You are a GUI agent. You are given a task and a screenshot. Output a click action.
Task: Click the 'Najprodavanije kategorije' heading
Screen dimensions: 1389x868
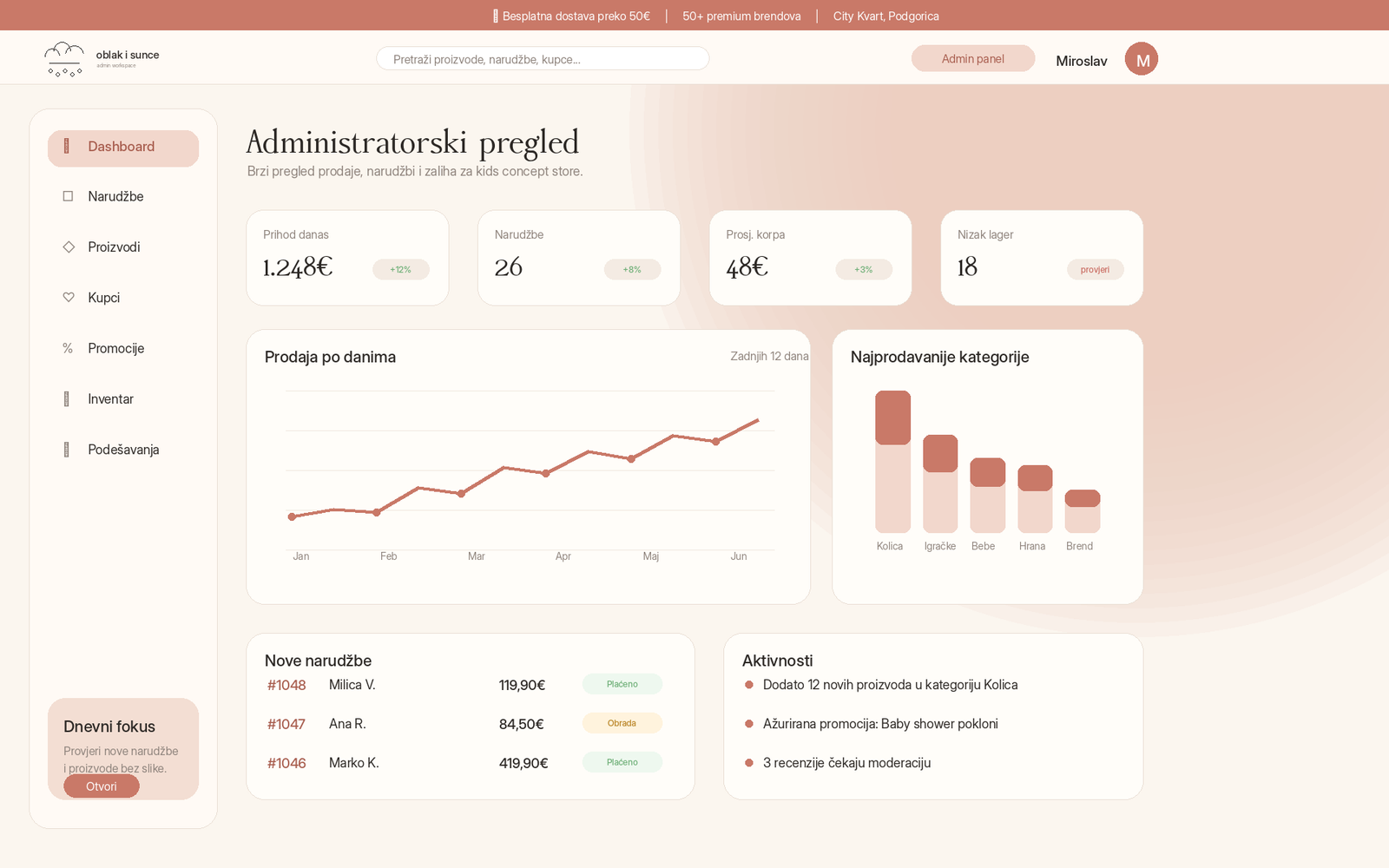[x=940, y=357]
